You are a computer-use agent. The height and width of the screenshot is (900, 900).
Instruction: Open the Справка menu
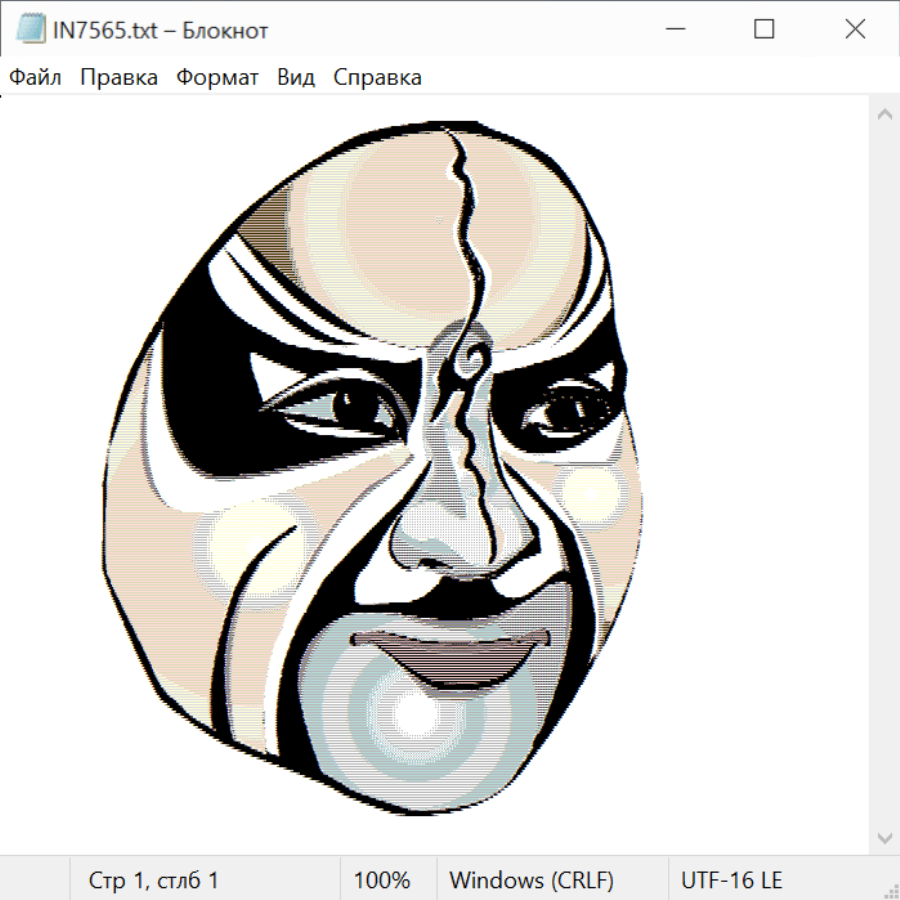pyautogui.click(x=377, y=78)
